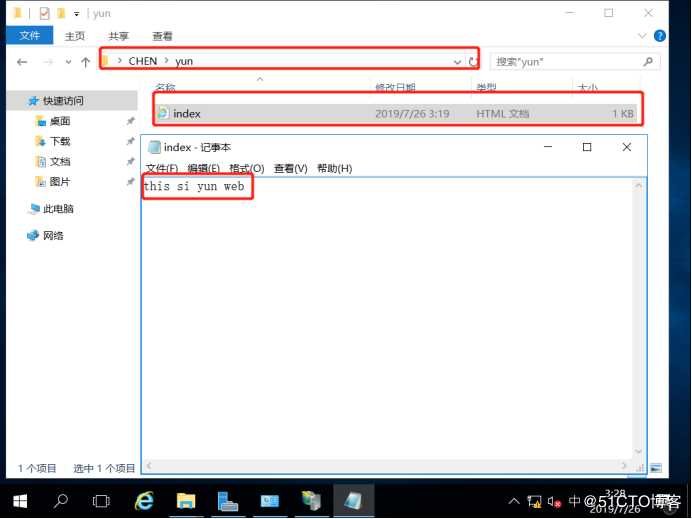
Task: Open Server Manager taskbar icon
Action: coord(228,501)
